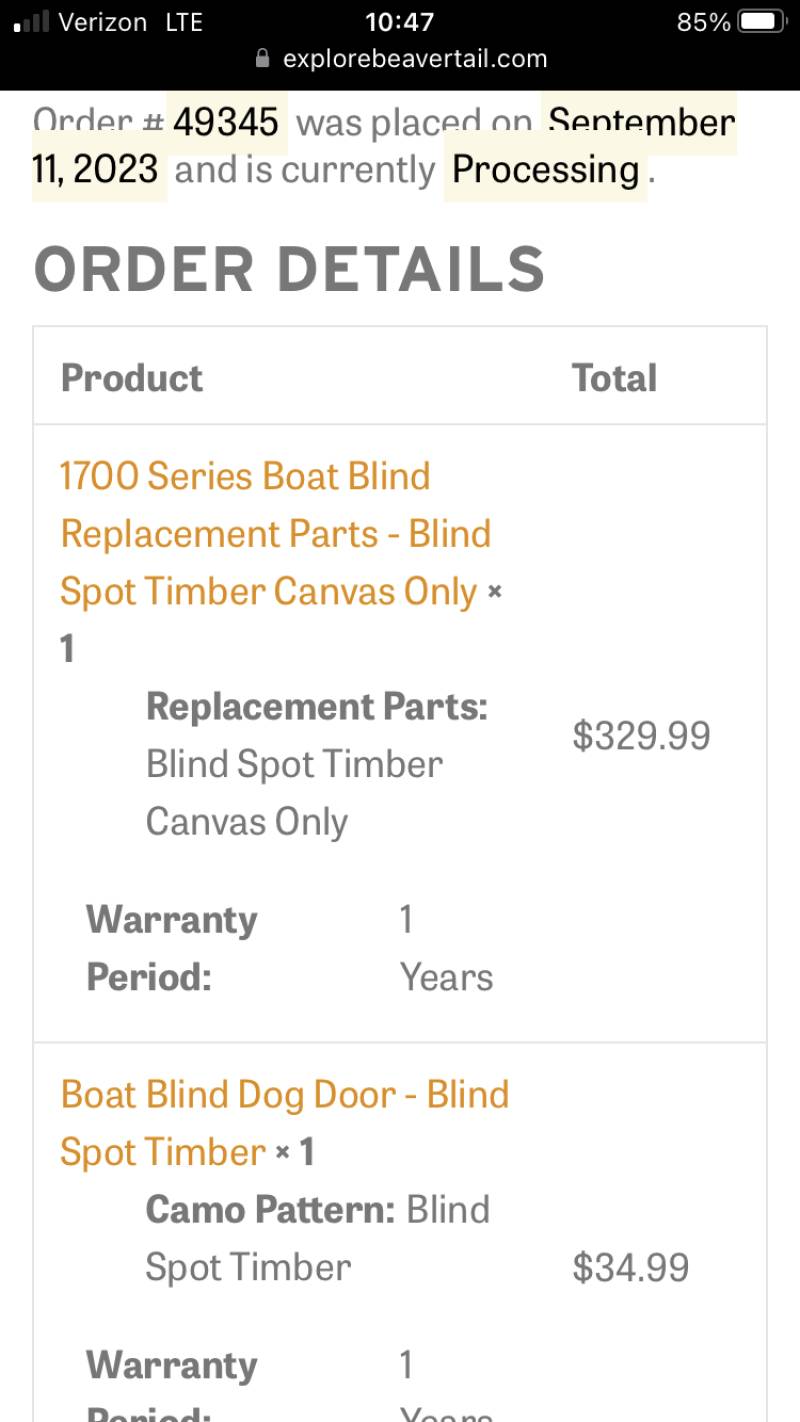Tap the battery icon in status bar
Image resolution: width=800 pixels, height=1422 pixels.
tap(762, 21)
